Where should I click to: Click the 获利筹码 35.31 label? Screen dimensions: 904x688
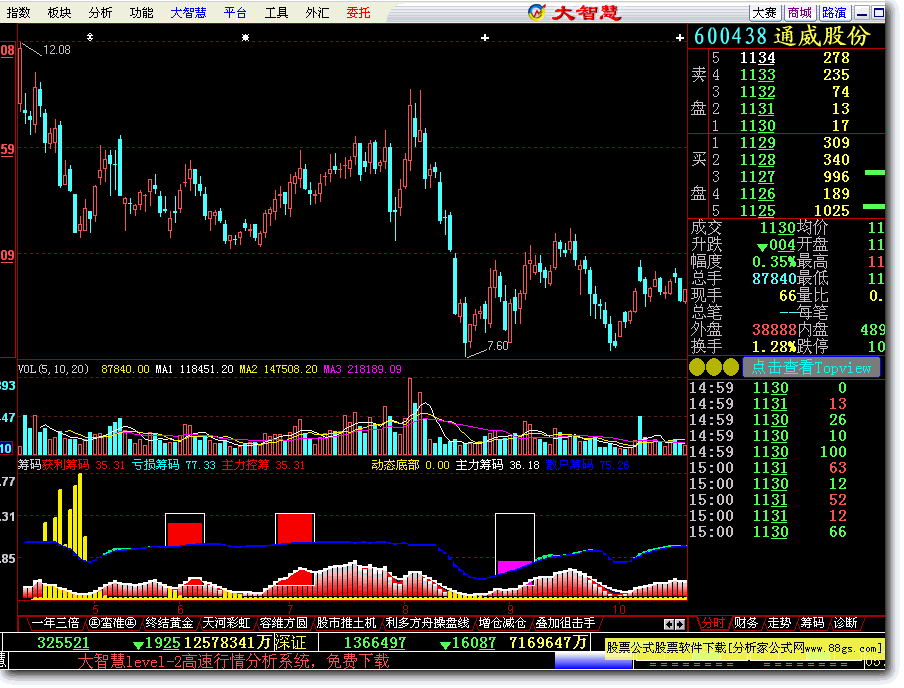(83, 465)
